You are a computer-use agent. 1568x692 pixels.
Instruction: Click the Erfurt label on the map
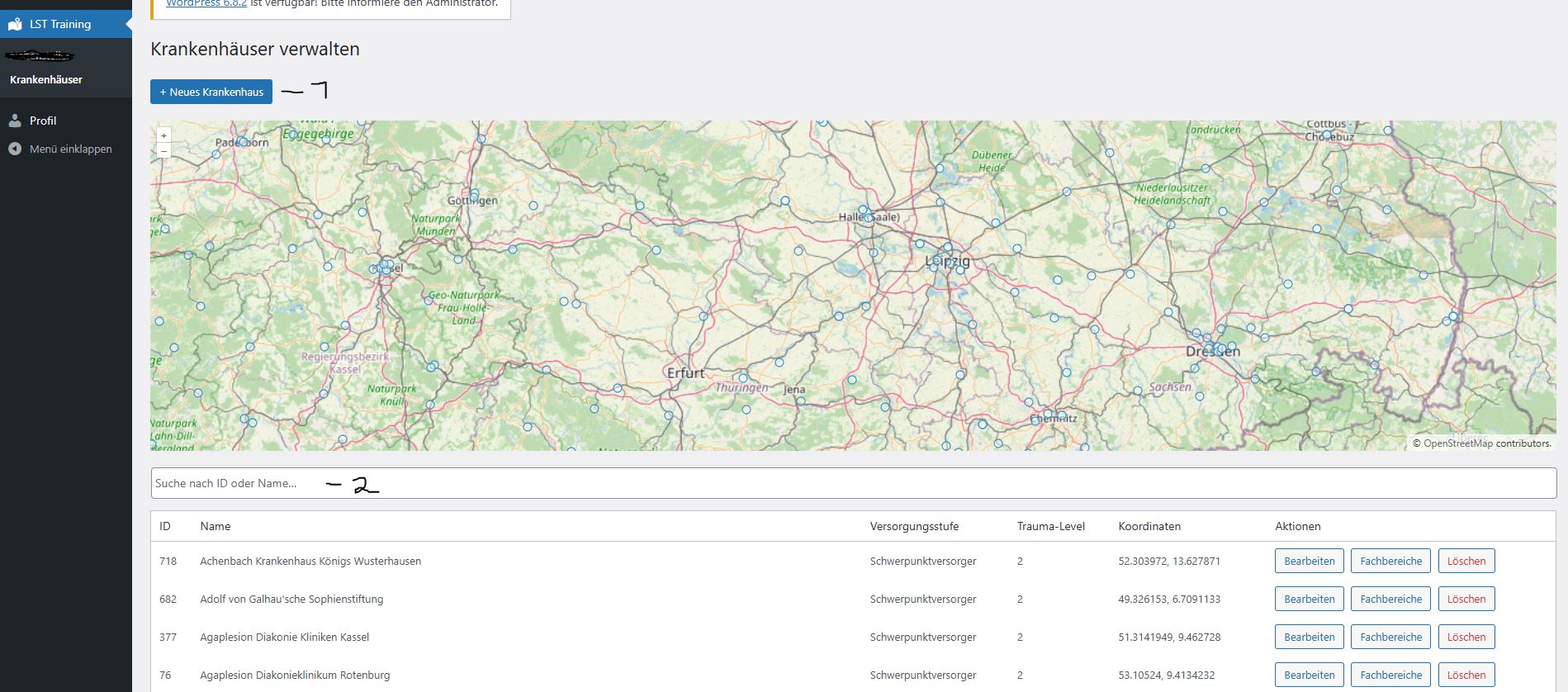click(686, 373)
